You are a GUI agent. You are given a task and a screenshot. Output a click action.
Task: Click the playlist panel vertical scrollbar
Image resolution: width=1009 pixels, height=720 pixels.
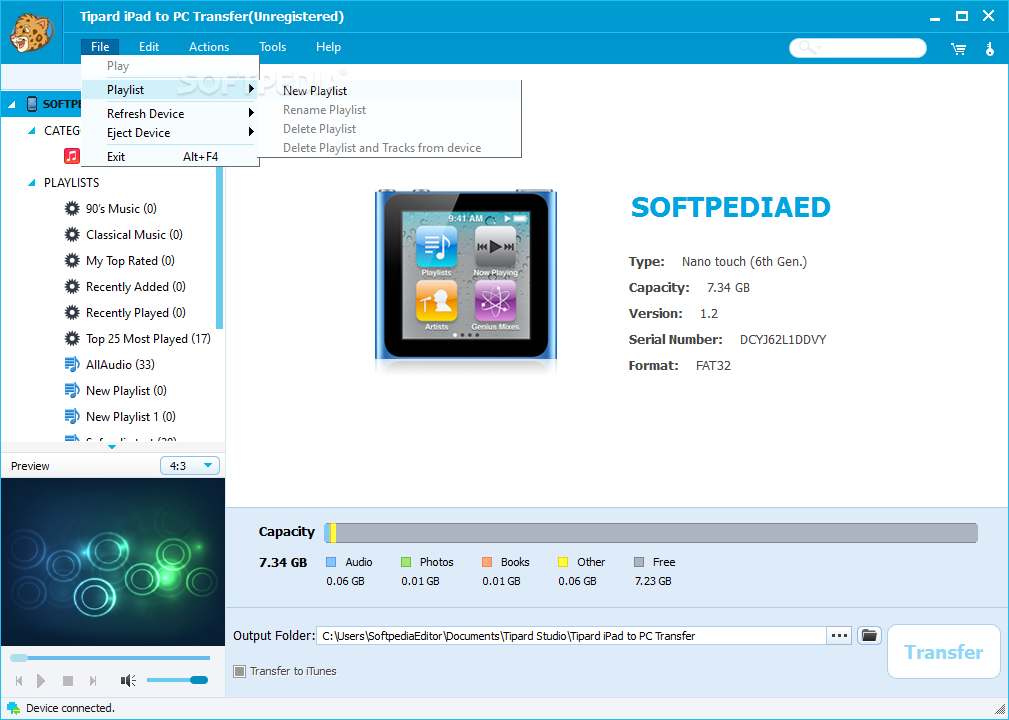[220, 248]
